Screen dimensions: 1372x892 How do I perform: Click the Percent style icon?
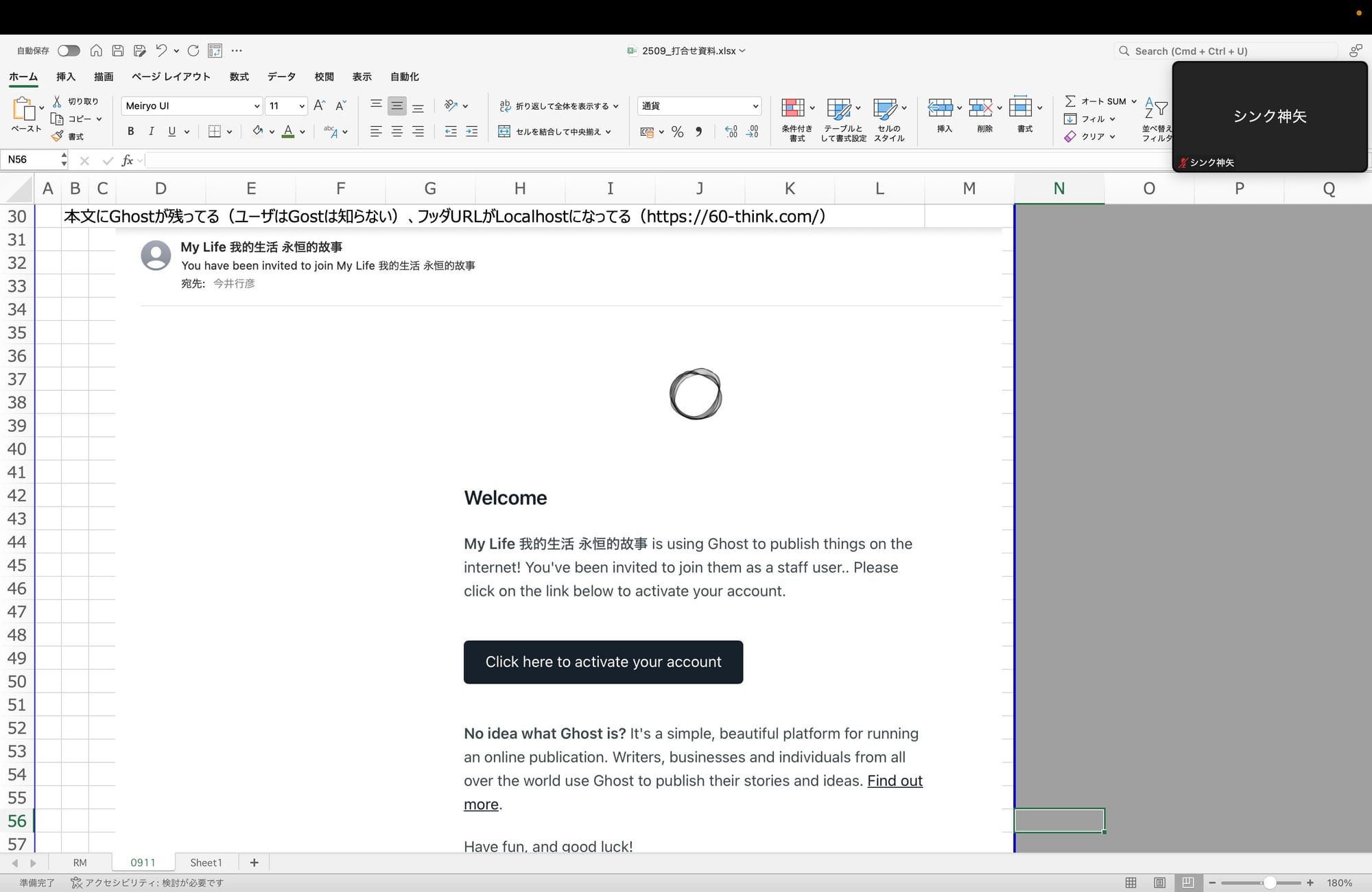click(x=678, y=132)
